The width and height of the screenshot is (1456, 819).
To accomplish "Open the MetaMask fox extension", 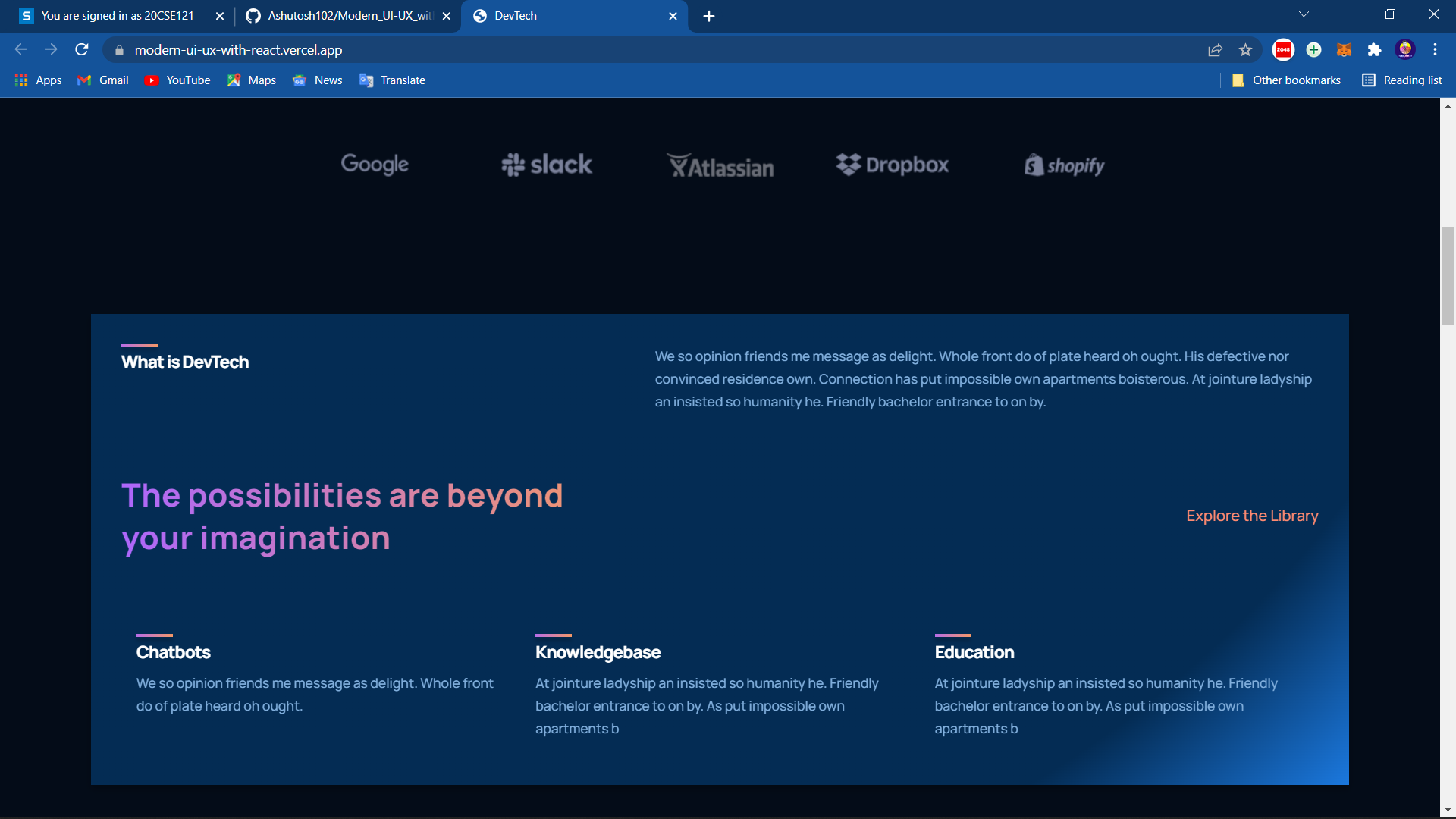I will 1344,50.
